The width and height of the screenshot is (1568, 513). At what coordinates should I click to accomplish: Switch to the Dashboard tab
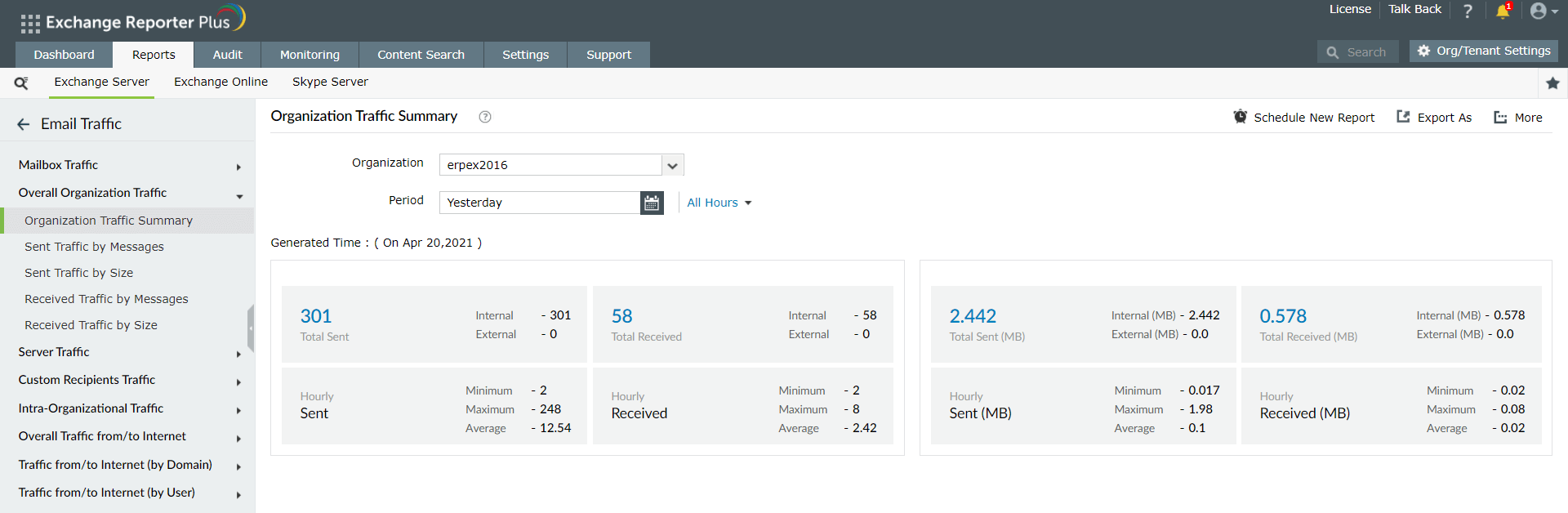point(64,55)
